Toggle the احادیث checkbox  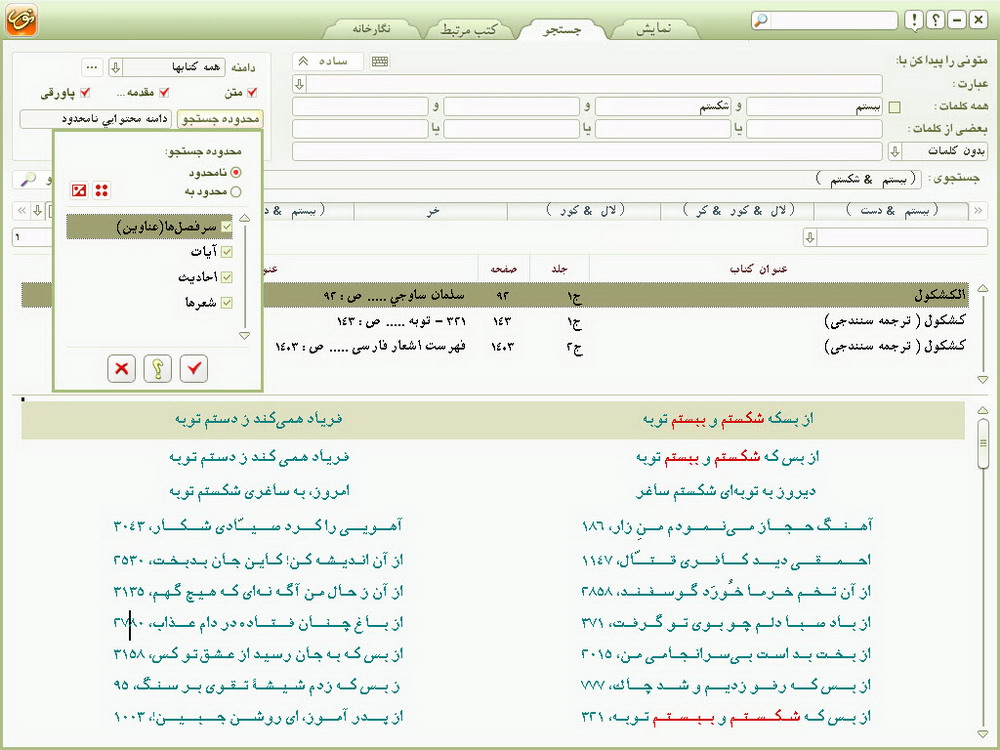click(x=226, y=277)
